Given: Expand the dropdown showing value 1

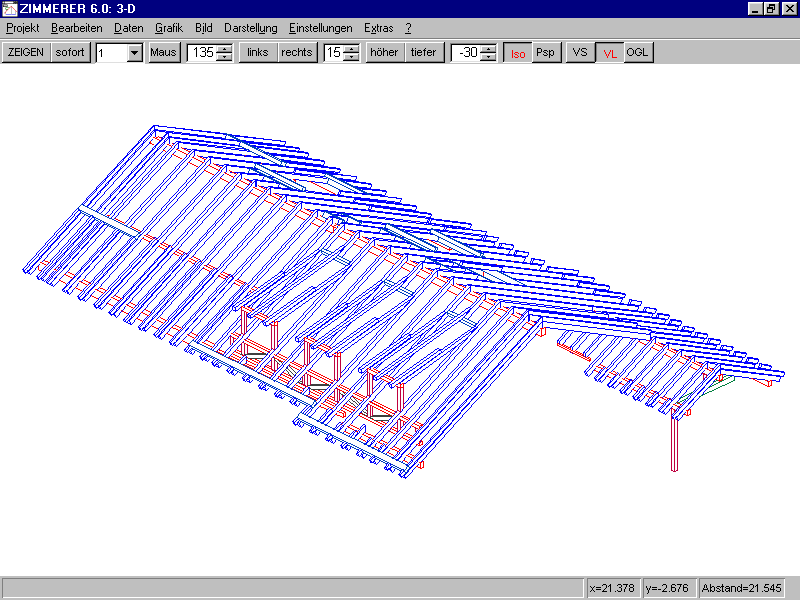Looking at the screenshot, I should point(135,53).
